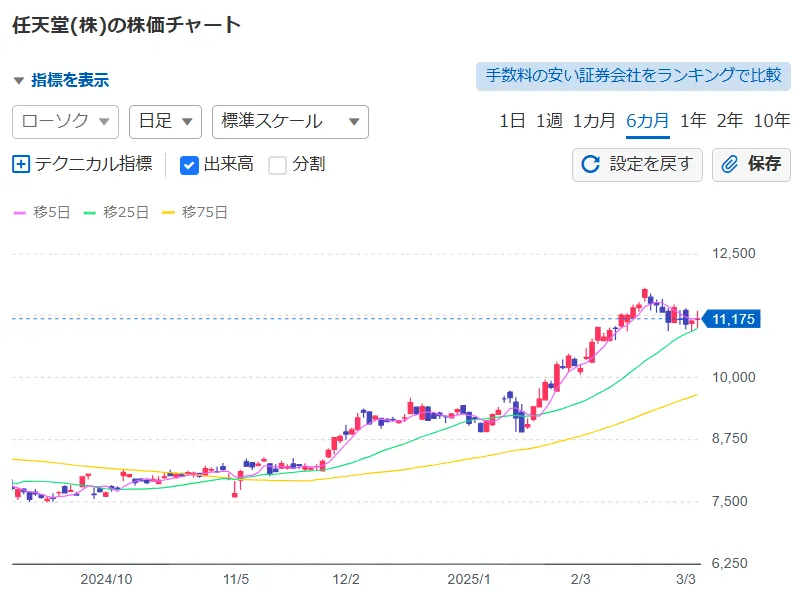The height and width of the screenshot is (599, 804).
Task: Click the paperclip save icon
Action: [729, 165]
